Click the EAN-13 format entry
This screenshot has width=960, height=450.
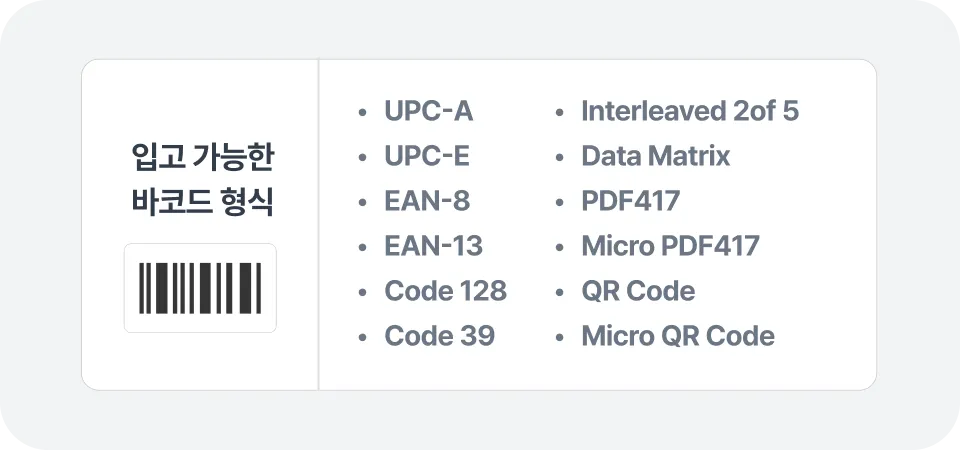433,246
